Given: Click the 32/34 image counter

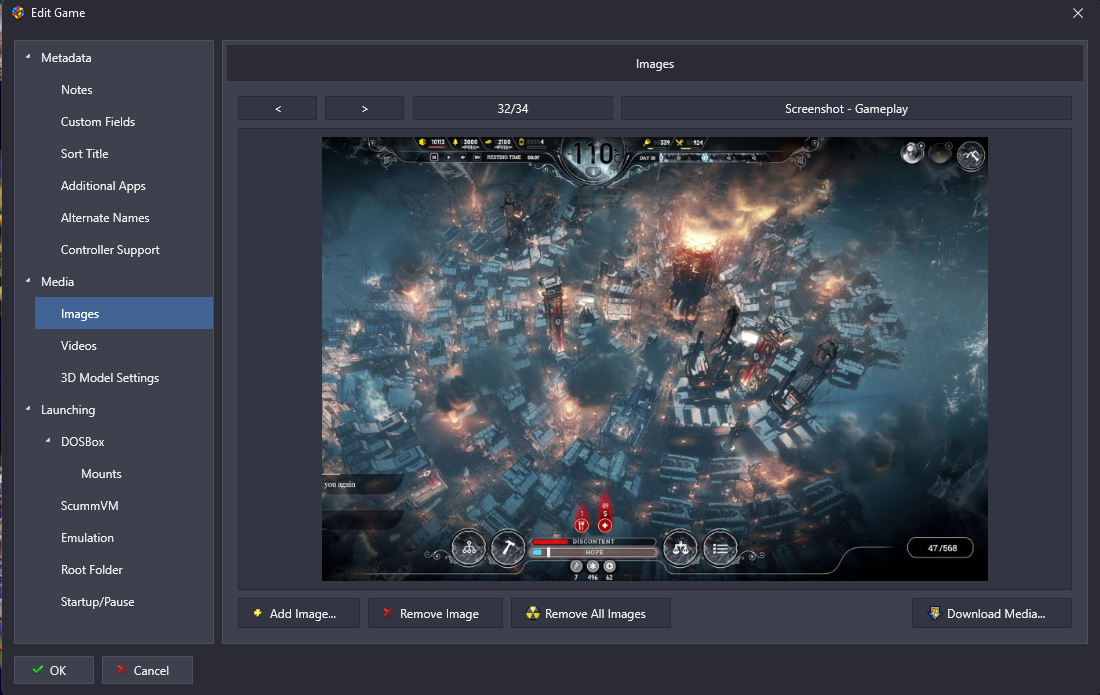Looking at the screenshot, I should pyautogui.click(x=513, y=109).
